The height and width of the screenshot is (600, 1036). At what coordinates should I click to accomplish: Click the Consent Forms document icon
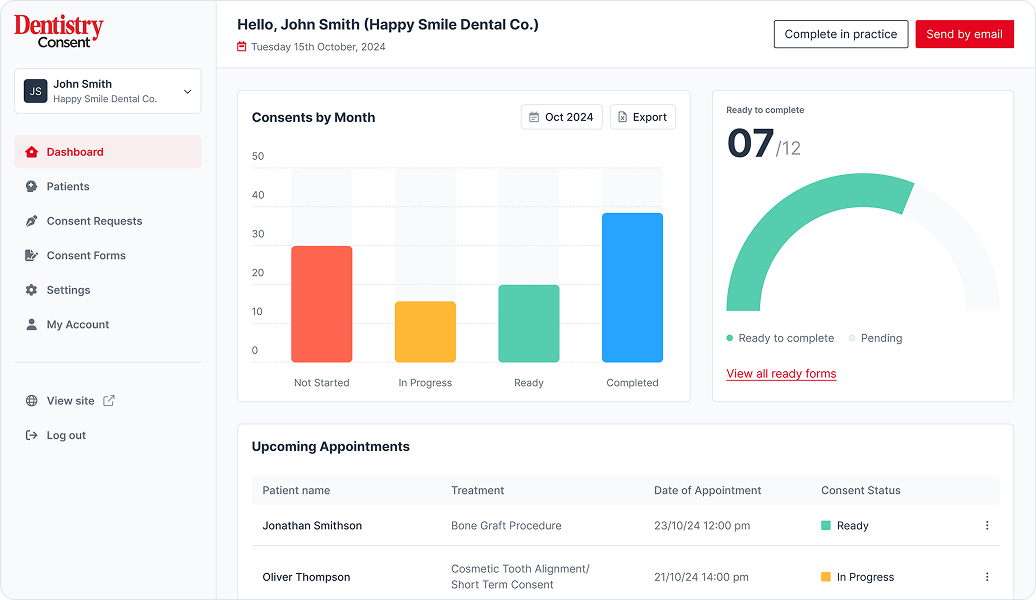click(x=31, y=256)
